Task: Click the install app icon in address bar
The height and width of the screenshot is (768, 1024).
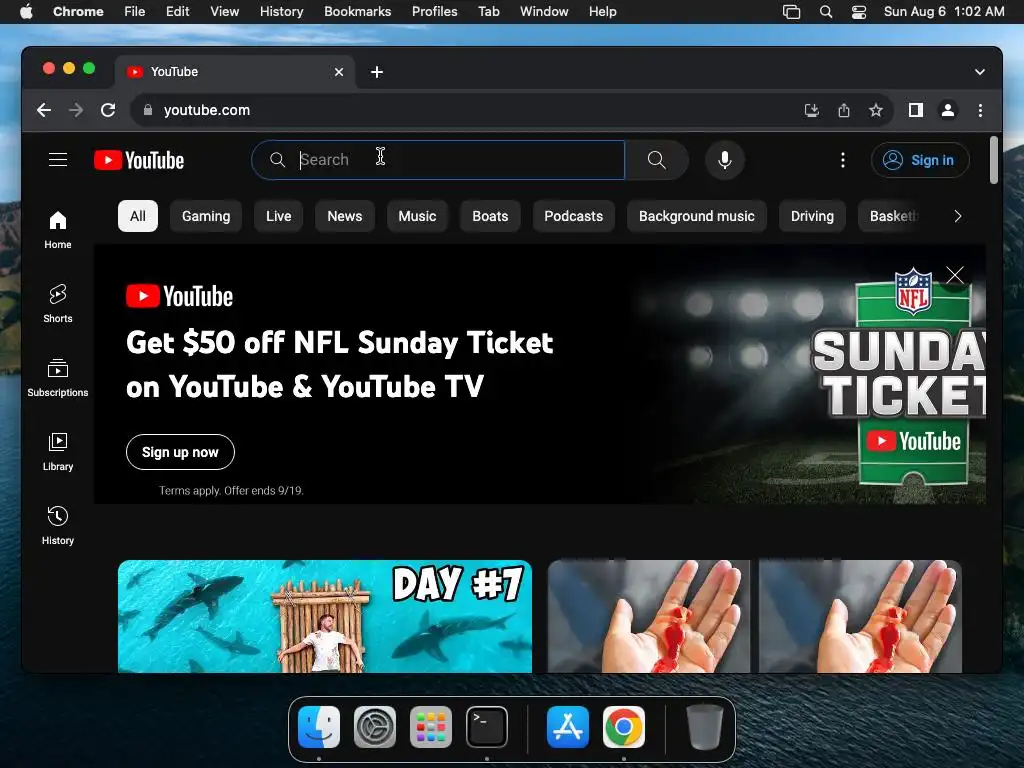Action: (x=811, y=110)
